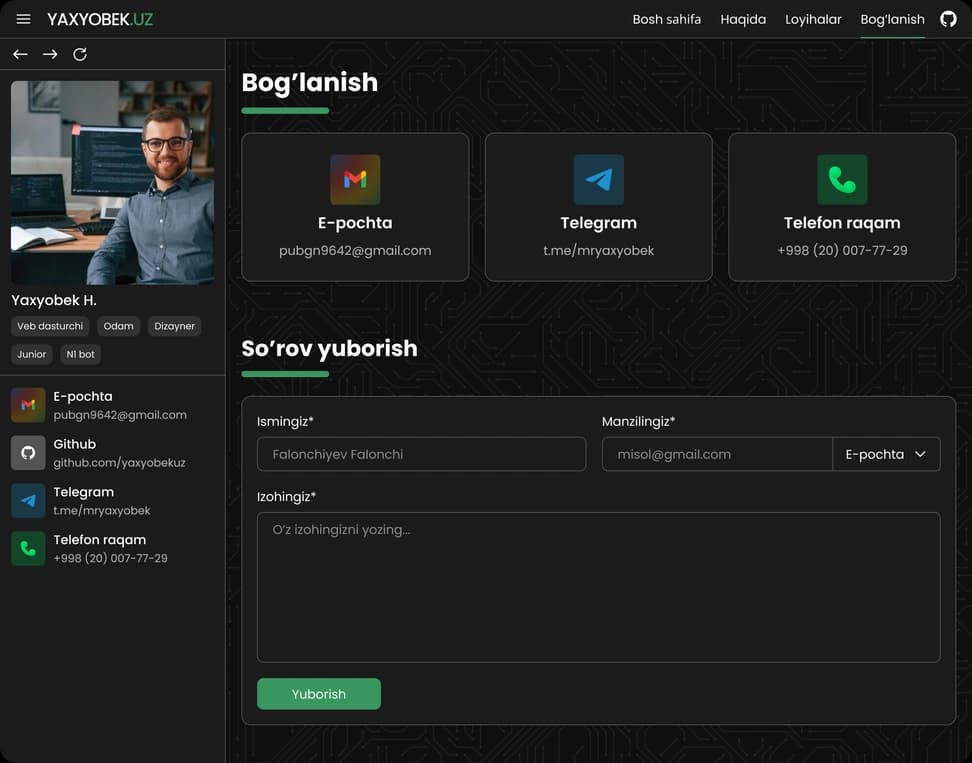972x763 pixels.
Task: Click the Izohingiz* field label
Action: (286, 496)
